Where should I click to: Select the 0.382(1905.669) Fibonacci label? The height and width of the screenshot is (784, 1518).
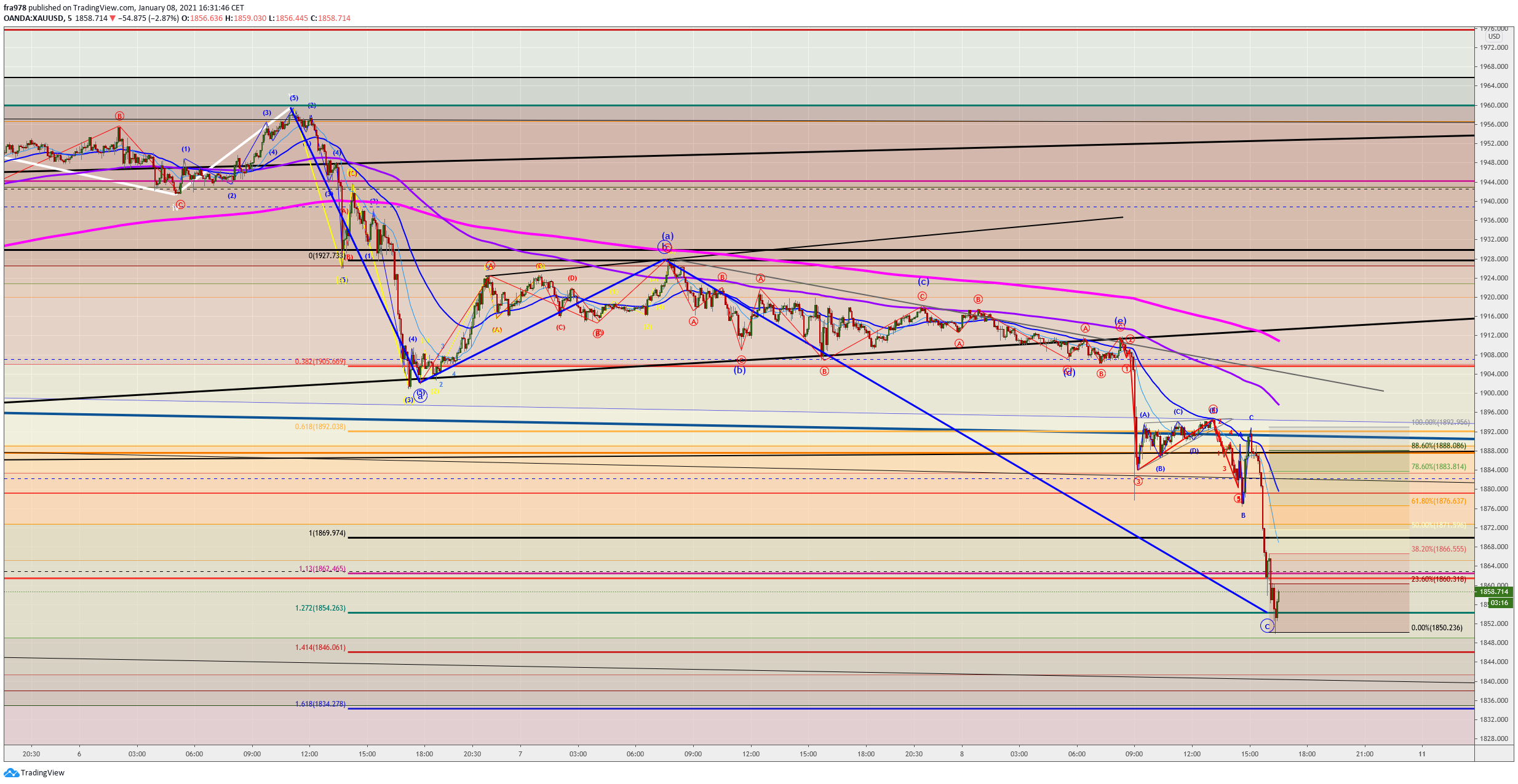[320, 362]
